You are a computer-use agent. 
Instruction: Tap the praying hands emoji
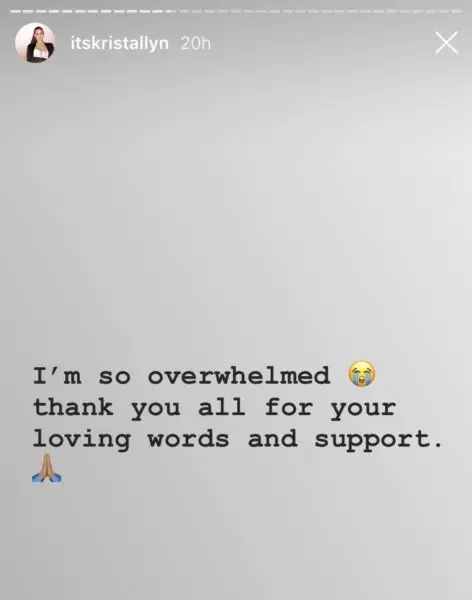click(x=47, y=468)
